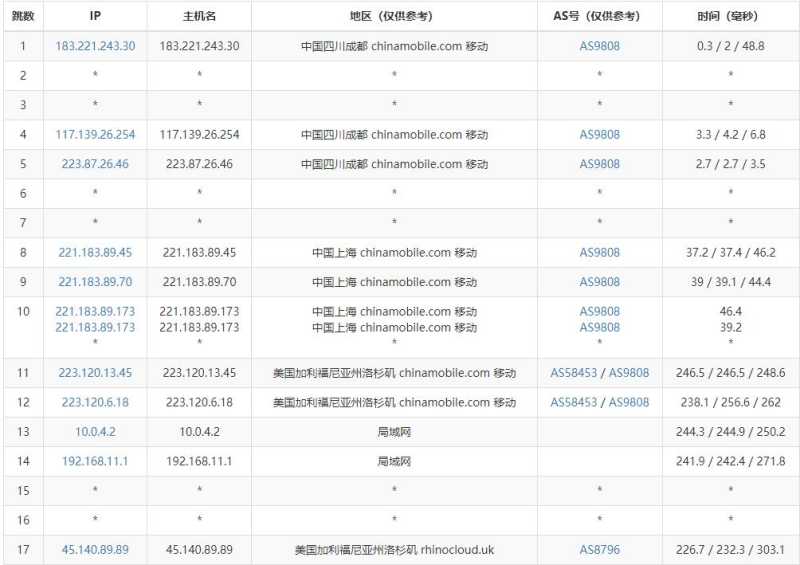The width and height of the screenshot is (800, 565).
Task: Select hostname text 221.183.89.70
Action: tap(199, 282)
